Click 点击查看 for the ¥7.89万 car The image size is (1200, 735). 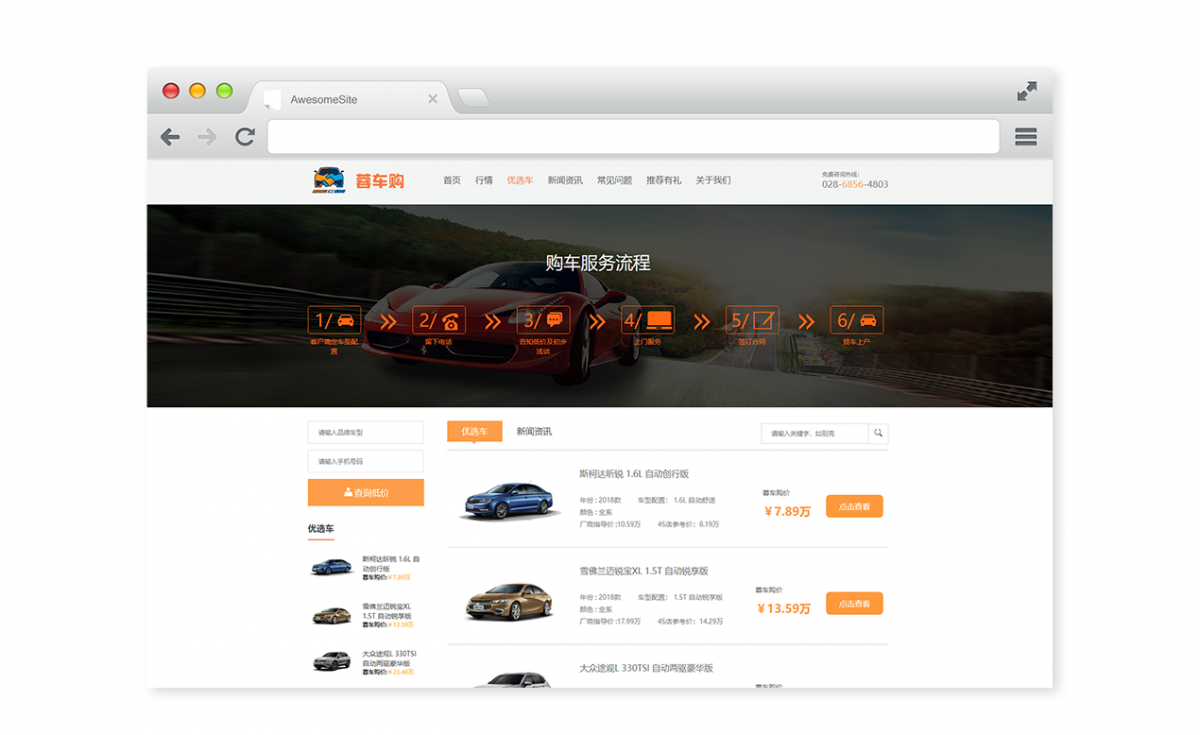pyautogui.click(x=854, y=506)
